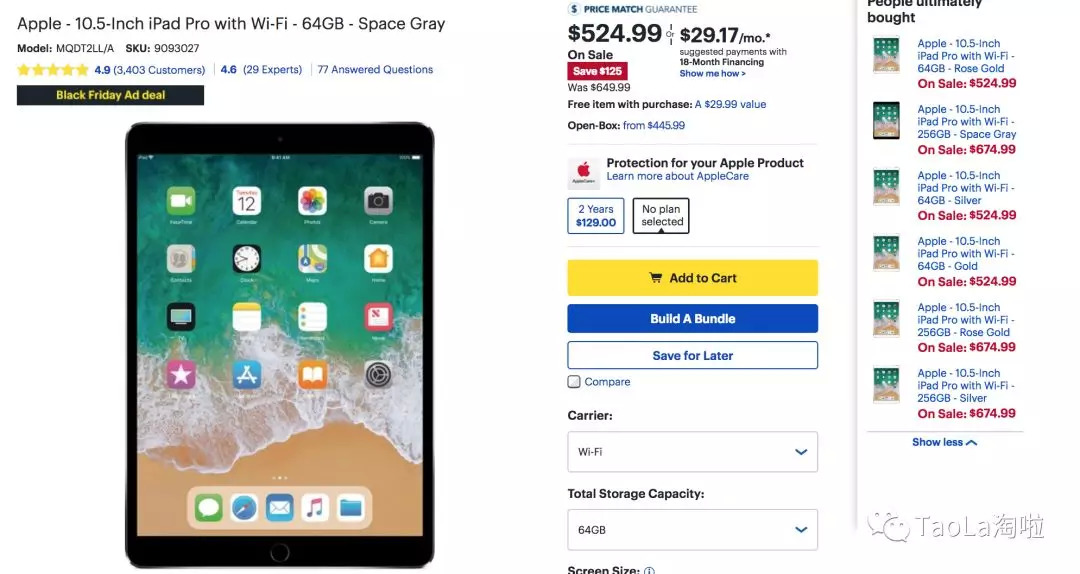The width and height of the screenshot is (1080, 574).
Task: Click the Build A Bundle button
Action: point(692,318)
